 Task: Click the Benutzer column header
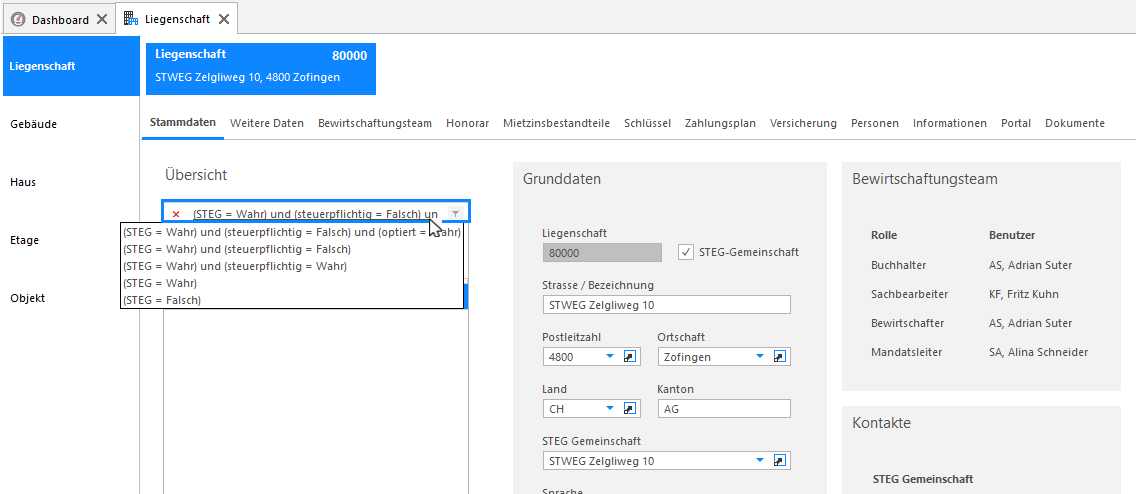click(1011, 235)
